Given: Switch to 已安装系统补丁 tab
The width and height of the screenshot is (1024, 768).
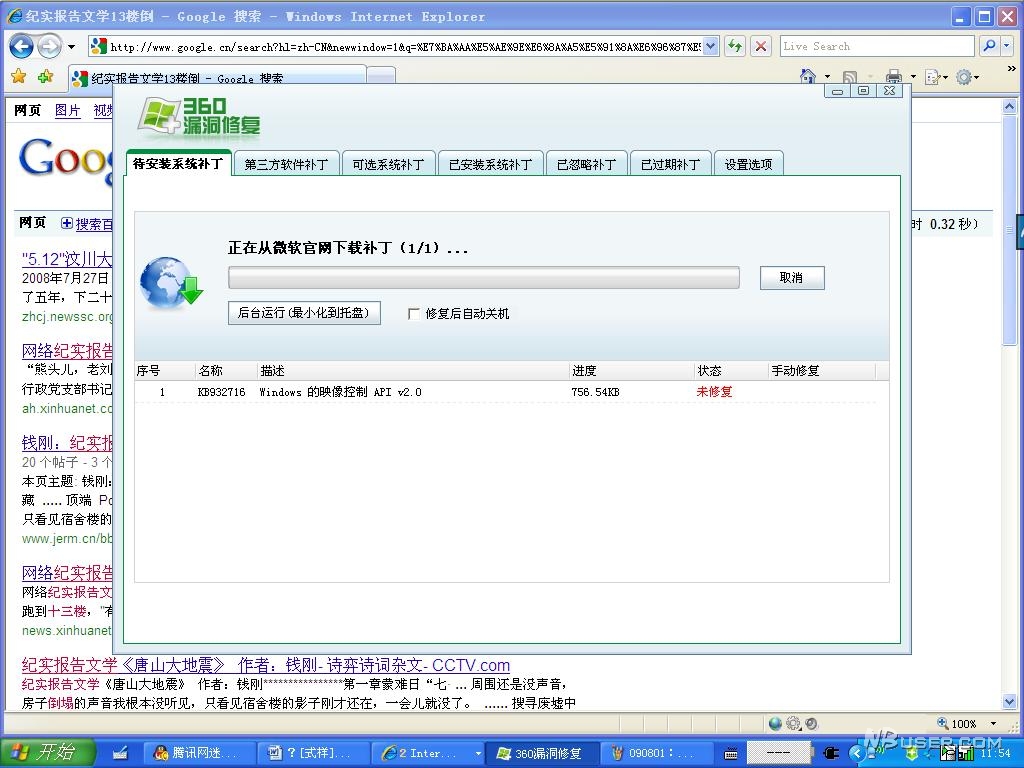Looking at the screenshot, I should coord(490,165).
